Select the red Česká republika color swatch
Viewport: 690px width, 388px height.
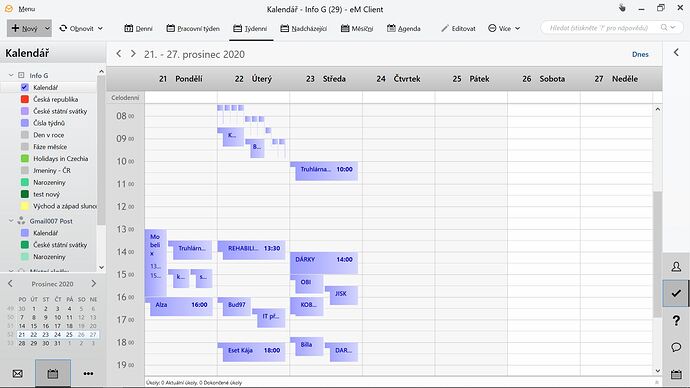tap(25, 99)
